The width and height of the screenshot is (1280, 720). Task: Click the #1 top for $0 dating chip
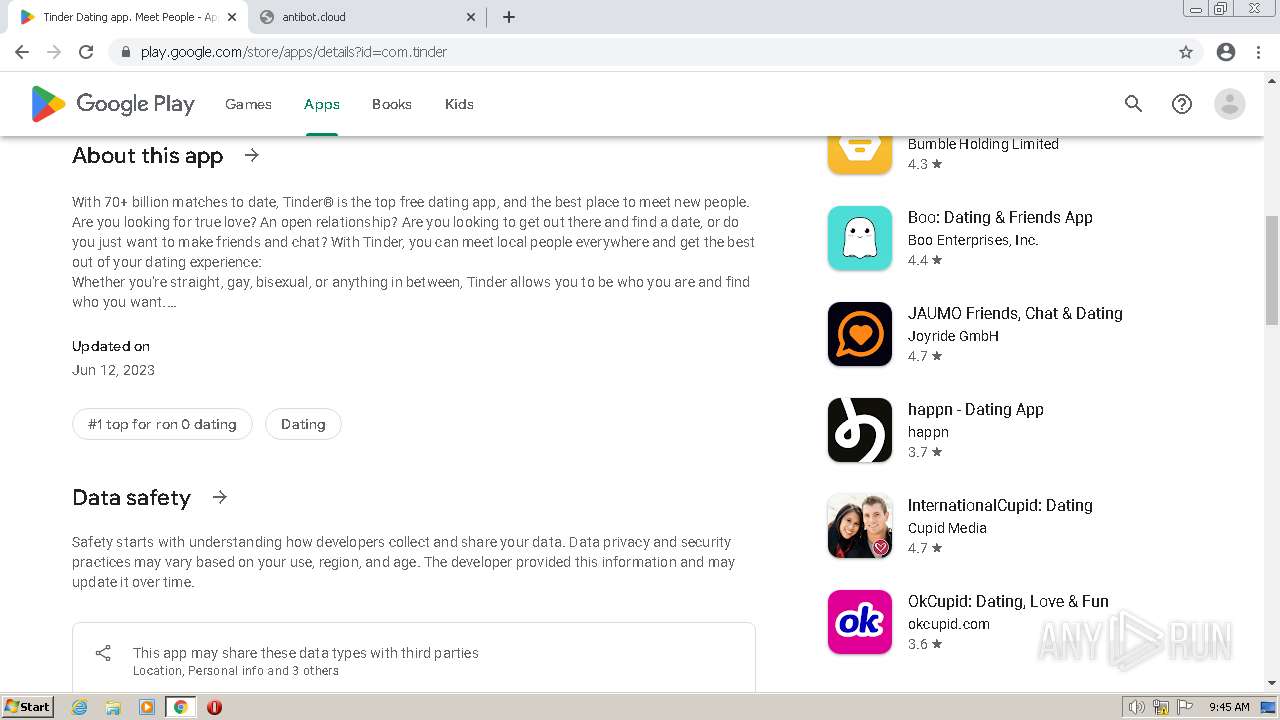point(162,424)
